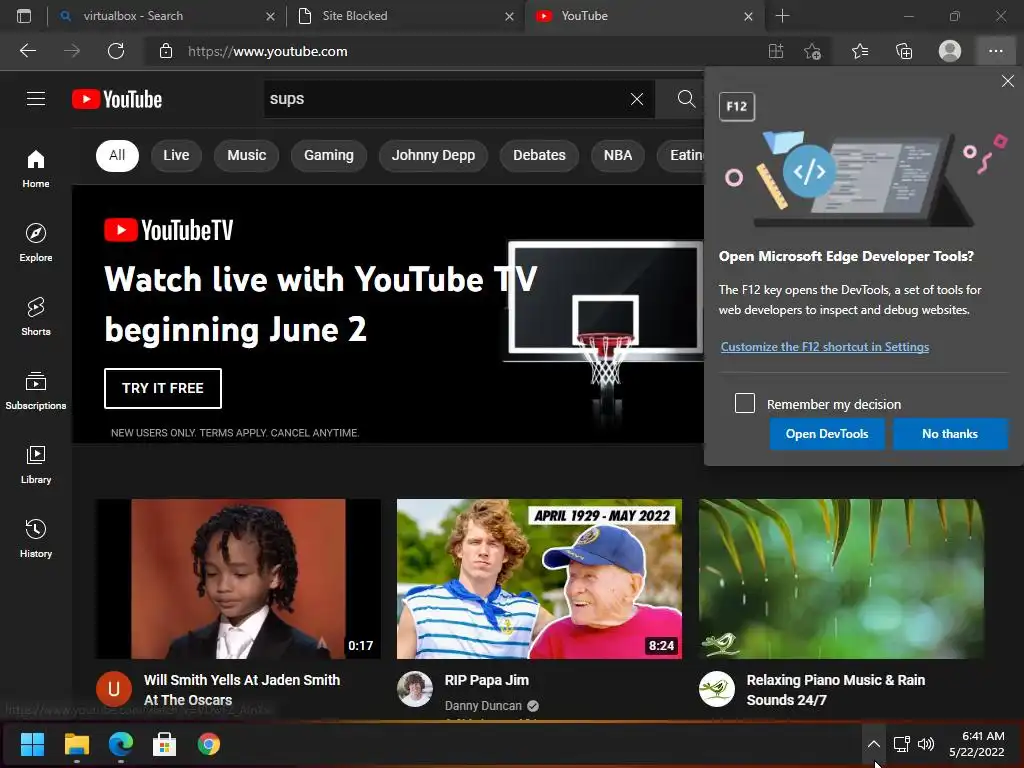Click the YouTube search magnifier button

[x=686, y=99]
